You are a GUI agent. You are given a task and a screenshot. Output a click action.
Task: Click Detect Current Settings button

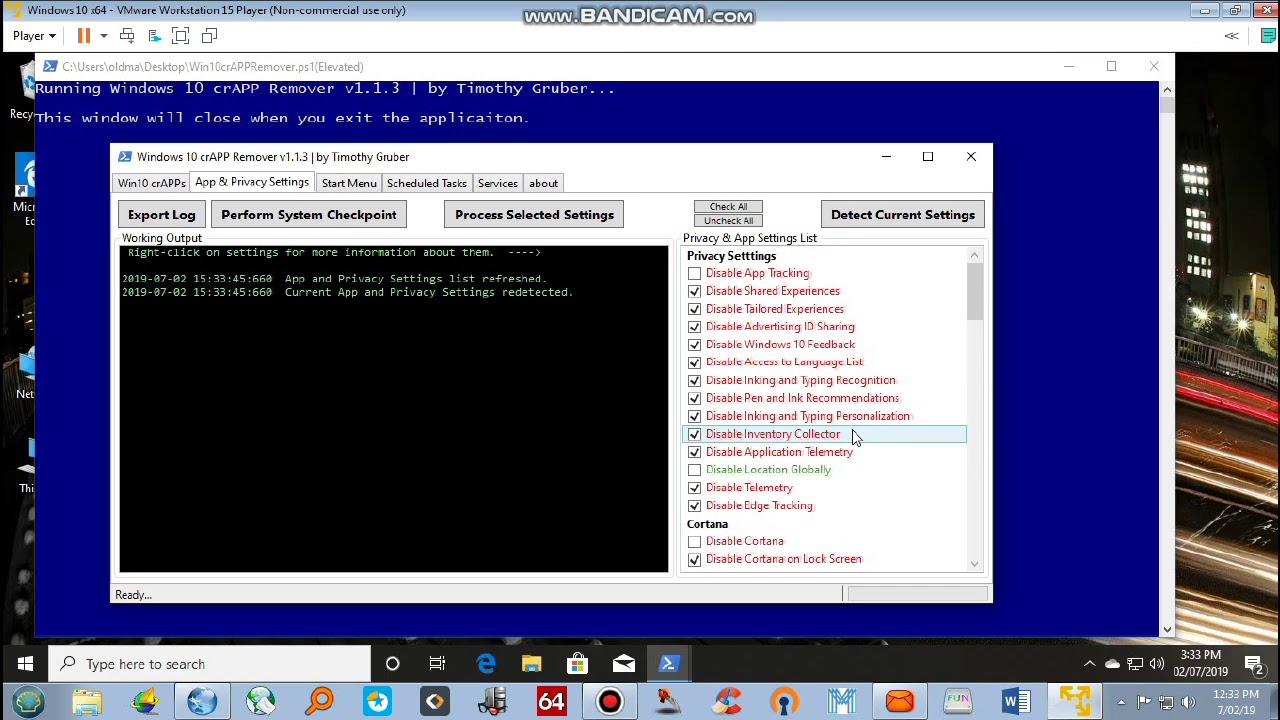[903, 215]
